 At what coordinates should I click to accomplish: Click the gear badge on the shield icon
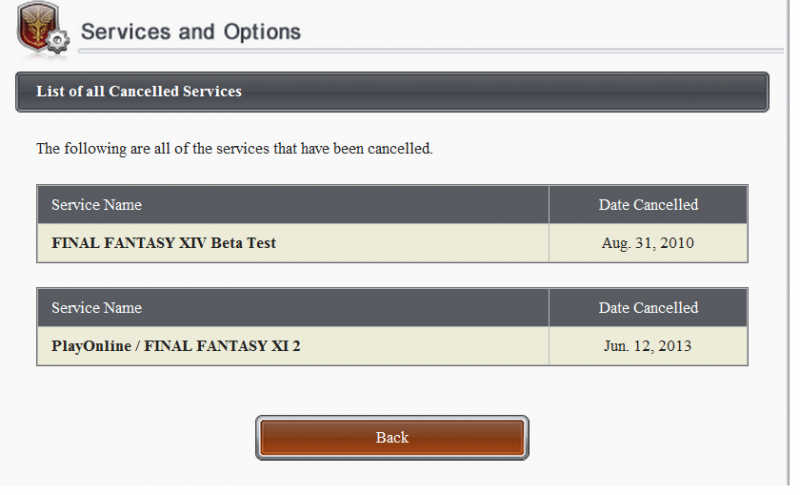point(58,41)
